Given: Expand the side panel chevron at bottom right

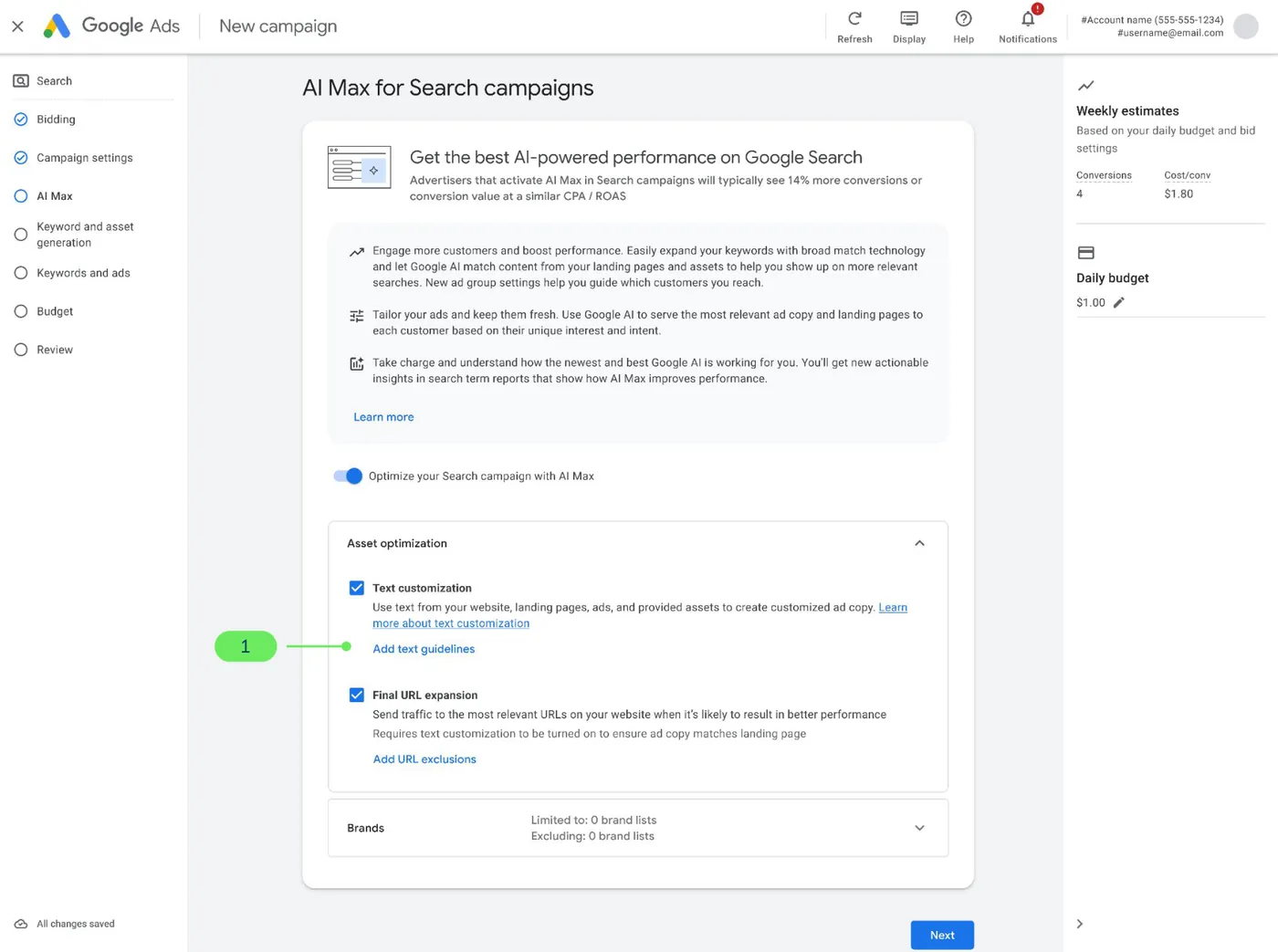Looking at the screenshot, I should (x=1080, y=924).
